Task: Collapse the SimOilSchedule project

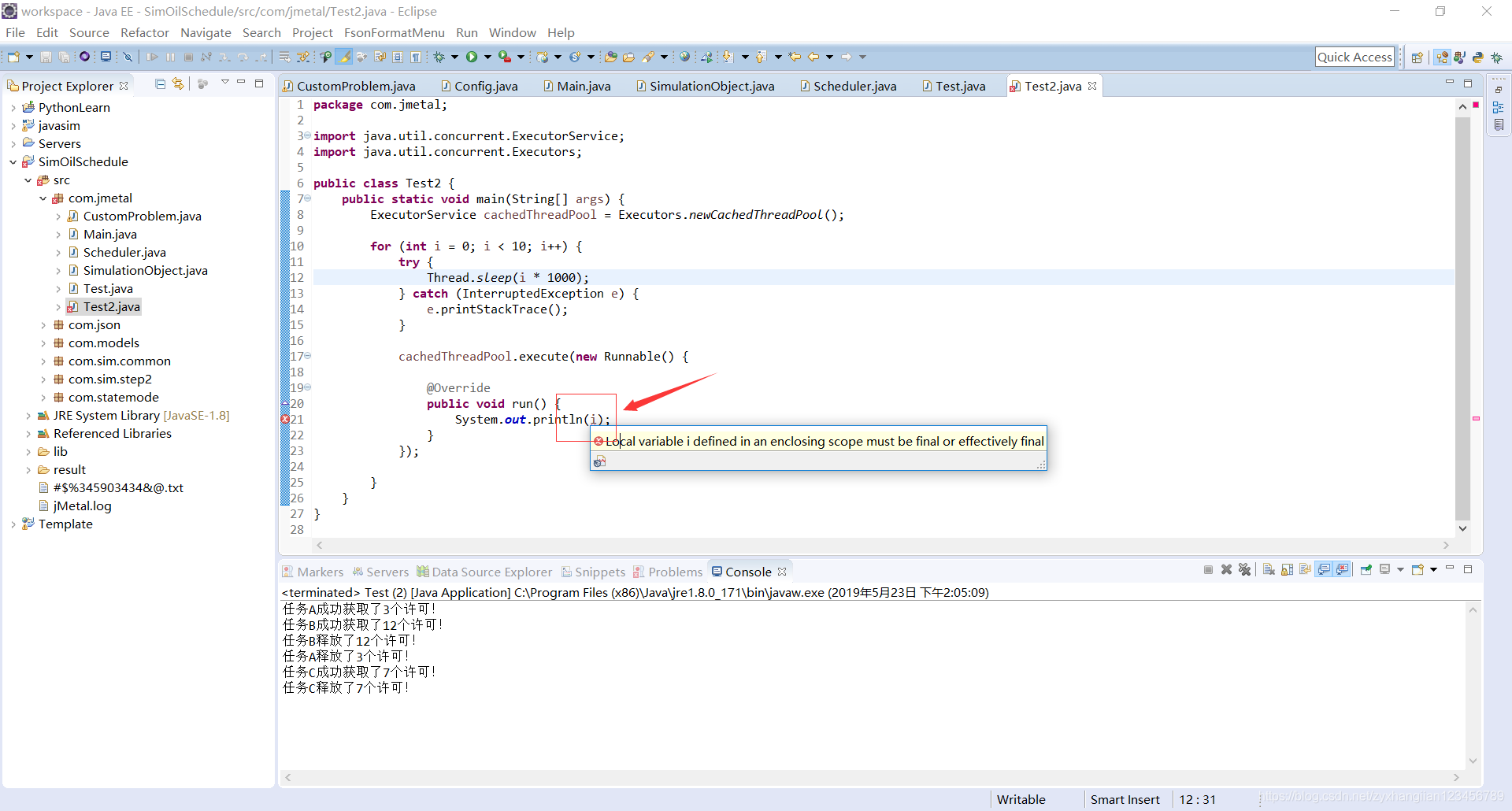Action: (x=12, y=161)
